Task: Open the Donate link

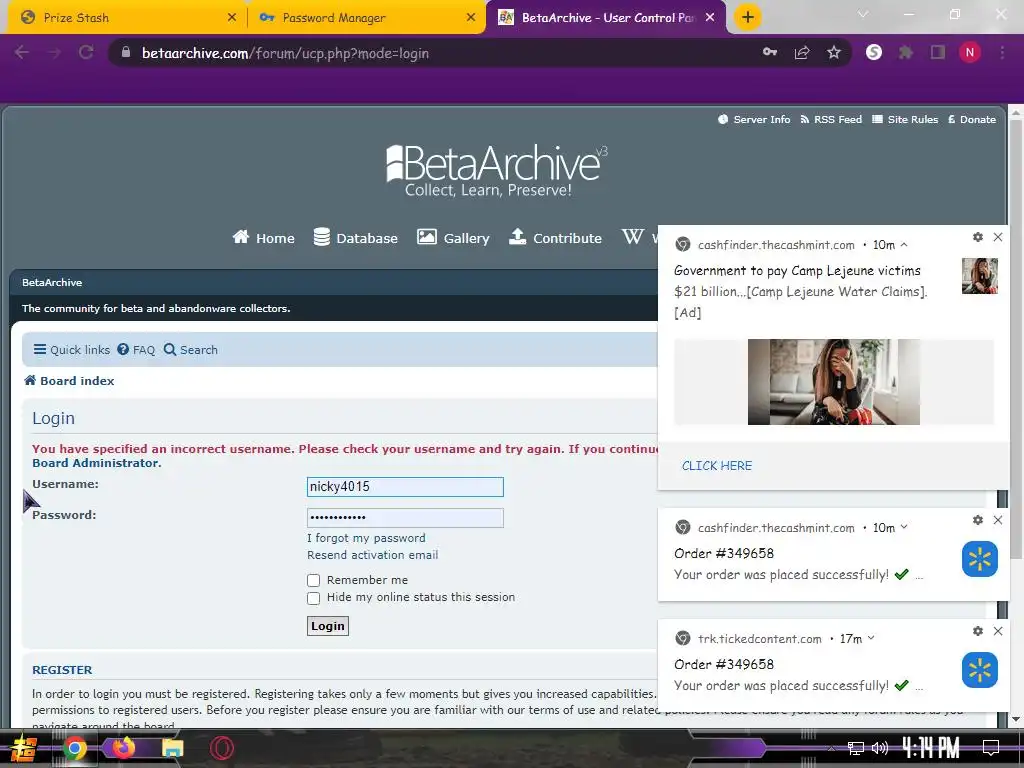Action: (x=972, y=120)
